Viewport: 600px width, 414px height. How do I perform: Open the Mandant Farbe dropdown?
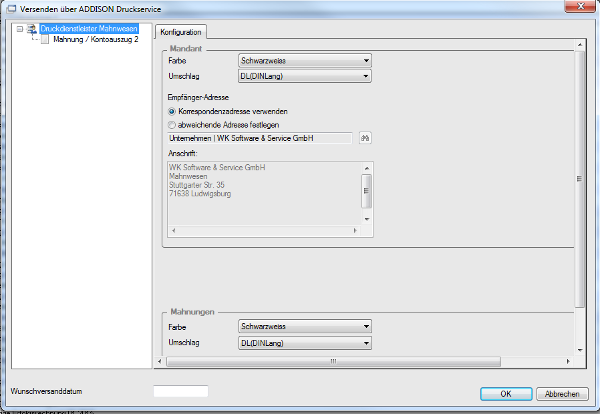pos(305,60)
